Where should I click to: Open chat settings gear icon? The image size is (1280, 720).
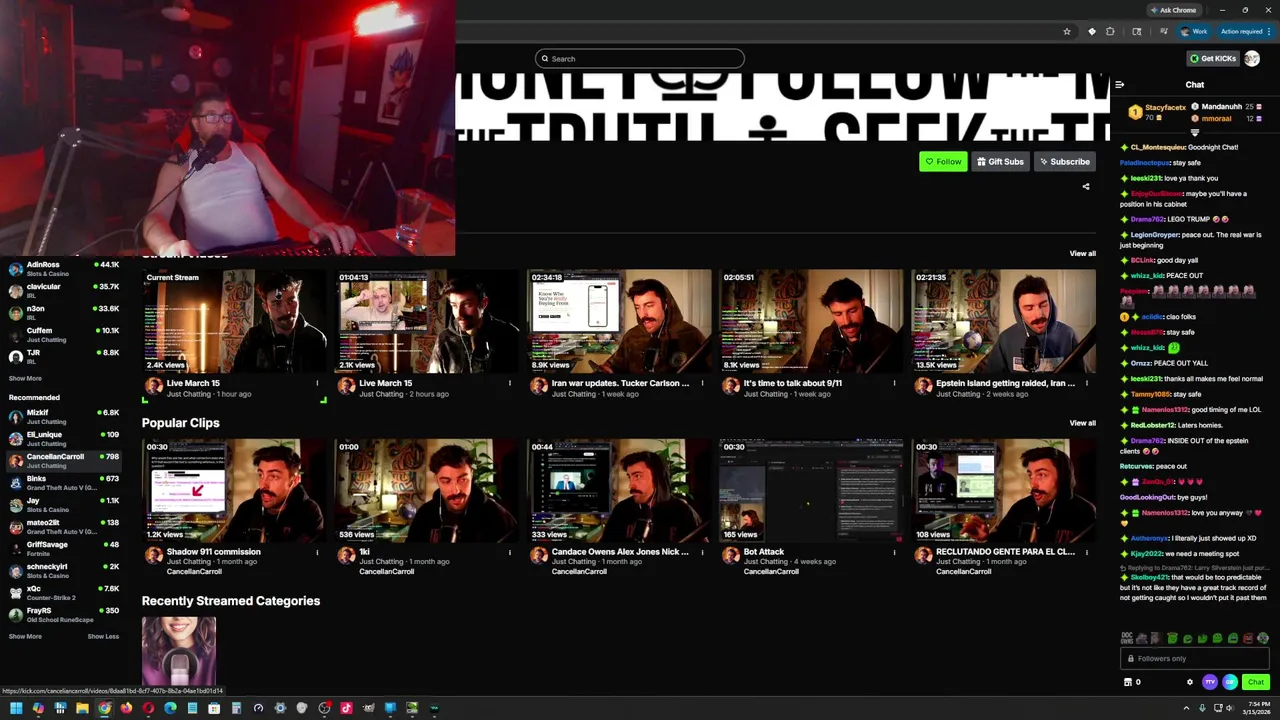click(1190, 682)
